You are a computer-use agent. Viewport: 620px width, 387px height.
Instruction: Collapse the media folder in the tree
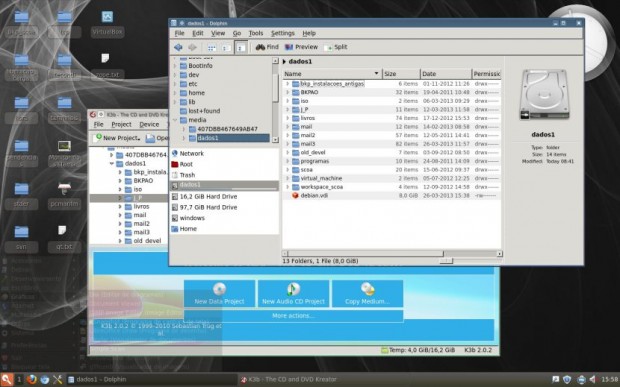[x=175, y=120]
